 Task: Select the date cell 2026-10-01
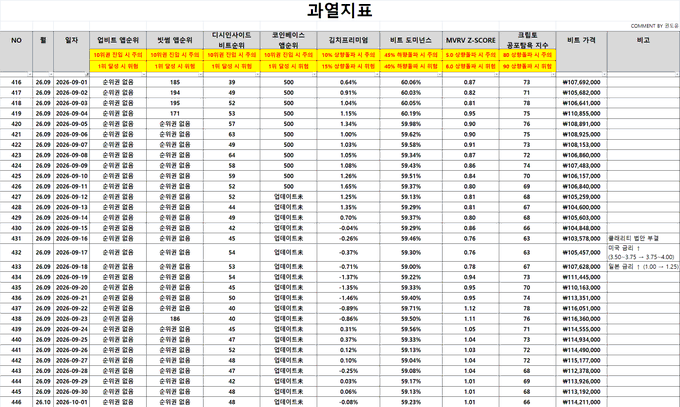pos(72,402)
